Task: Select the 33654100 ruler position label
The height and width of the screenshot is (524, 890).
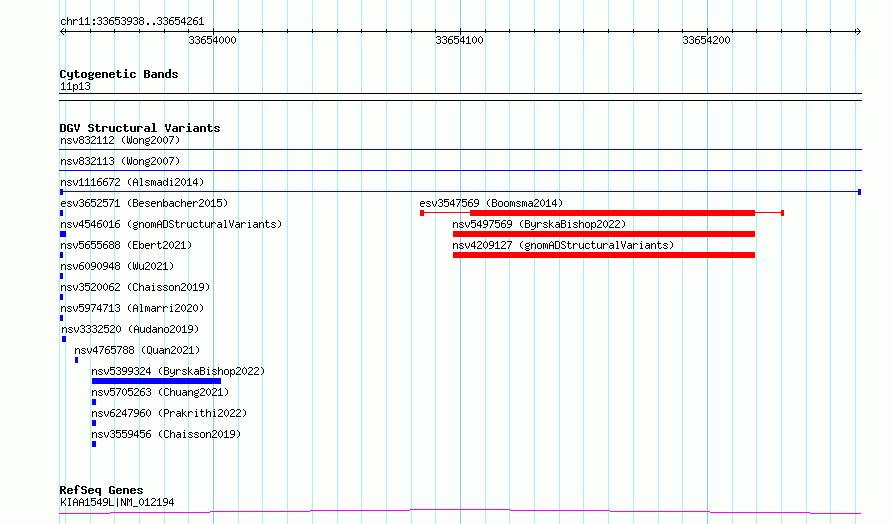Action: (x=459, y=40)
